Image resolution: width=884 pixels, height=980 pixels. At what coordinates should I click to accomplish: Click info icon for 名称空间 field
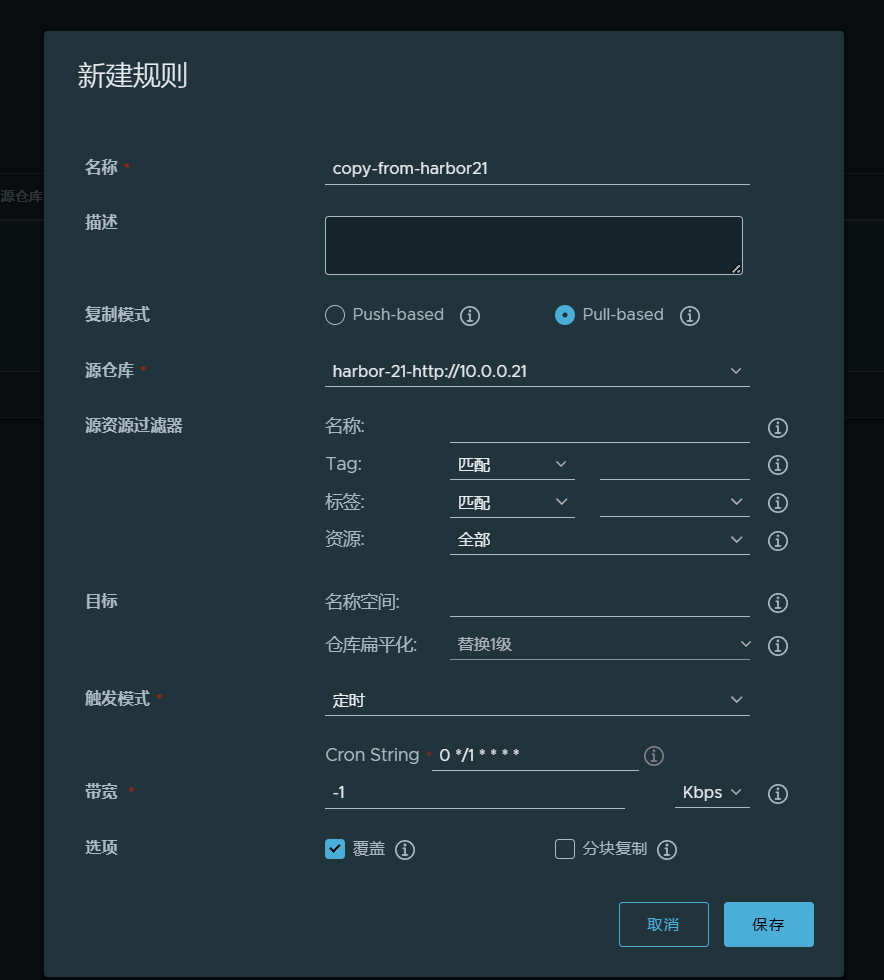(778, 603)
